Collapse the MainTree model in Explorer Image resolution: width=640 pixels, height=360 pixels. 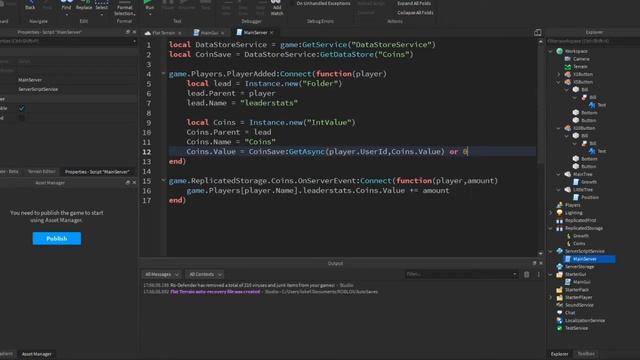pos(558,174)
